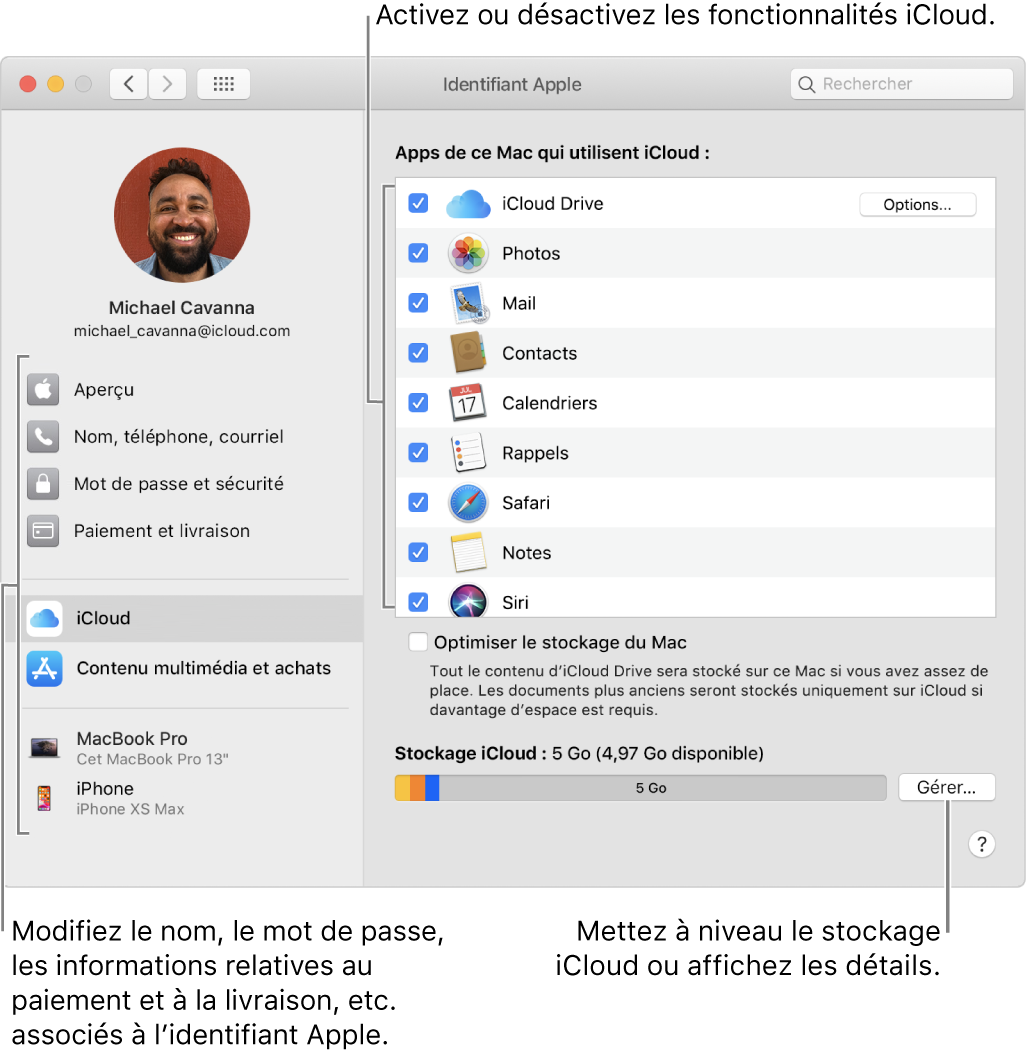Click the iCloud storage usage bar
This screenshot has height=1056, width=1027.
tap(640, 787)
